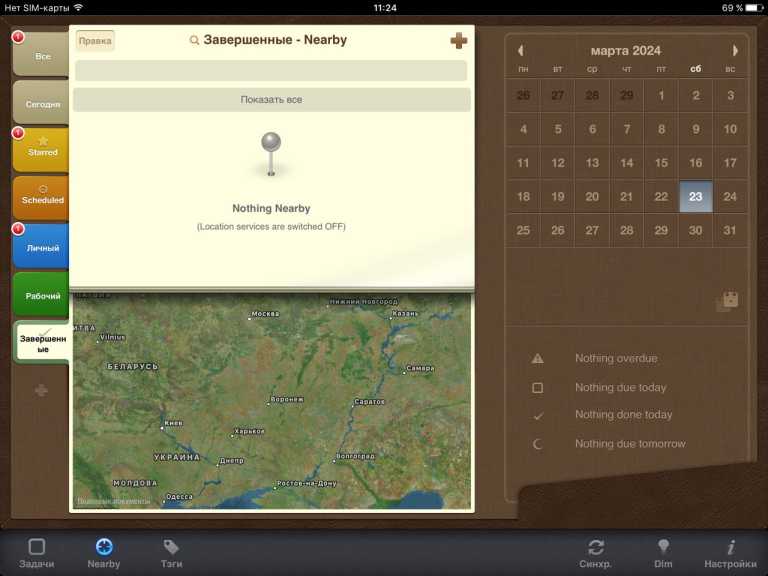Open Settings info icon
Viewport: 768px width, 576px height.
click(x=730, y=547)
